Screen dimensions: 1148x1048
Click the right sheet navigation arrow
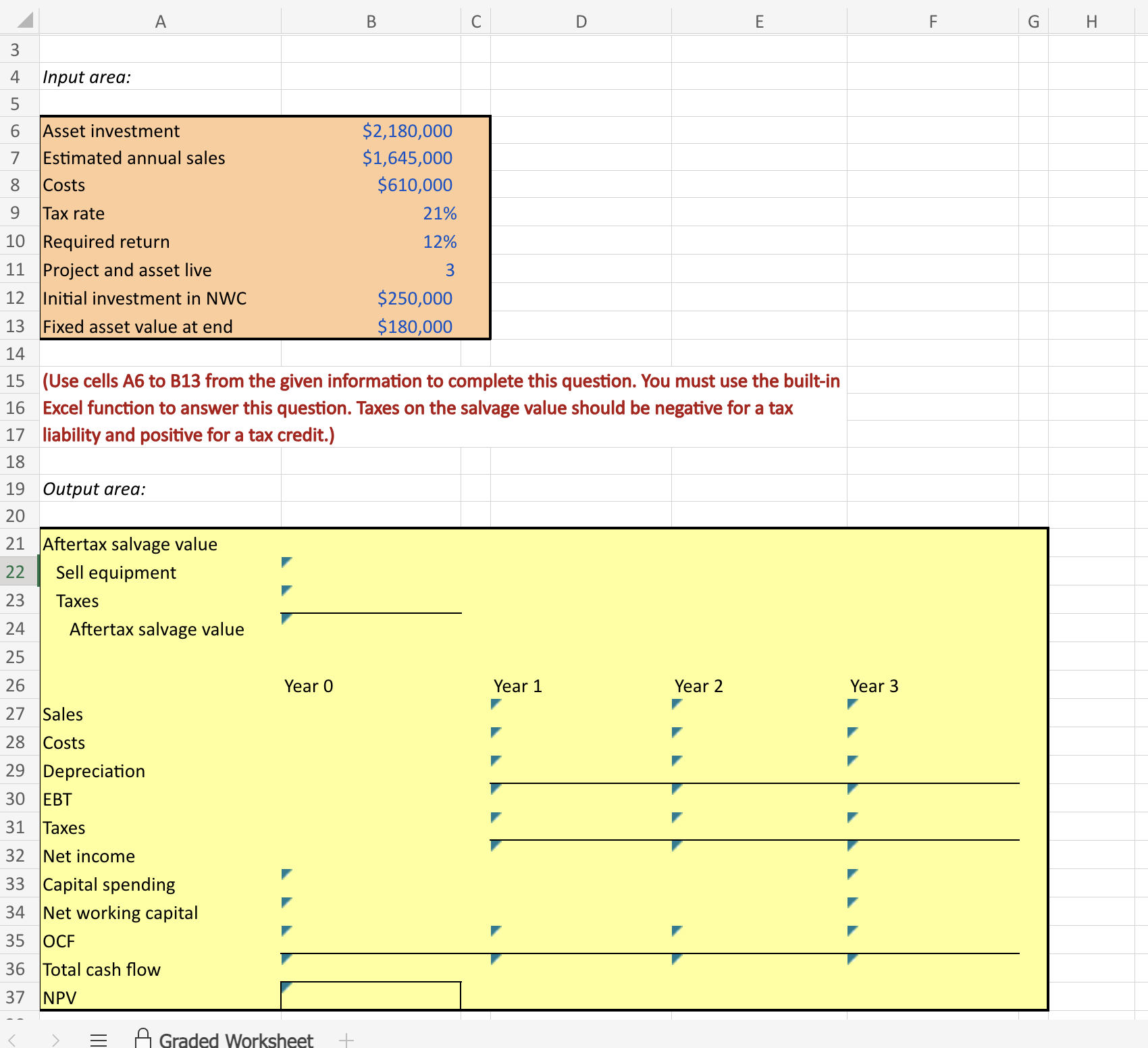point(56,1040)
